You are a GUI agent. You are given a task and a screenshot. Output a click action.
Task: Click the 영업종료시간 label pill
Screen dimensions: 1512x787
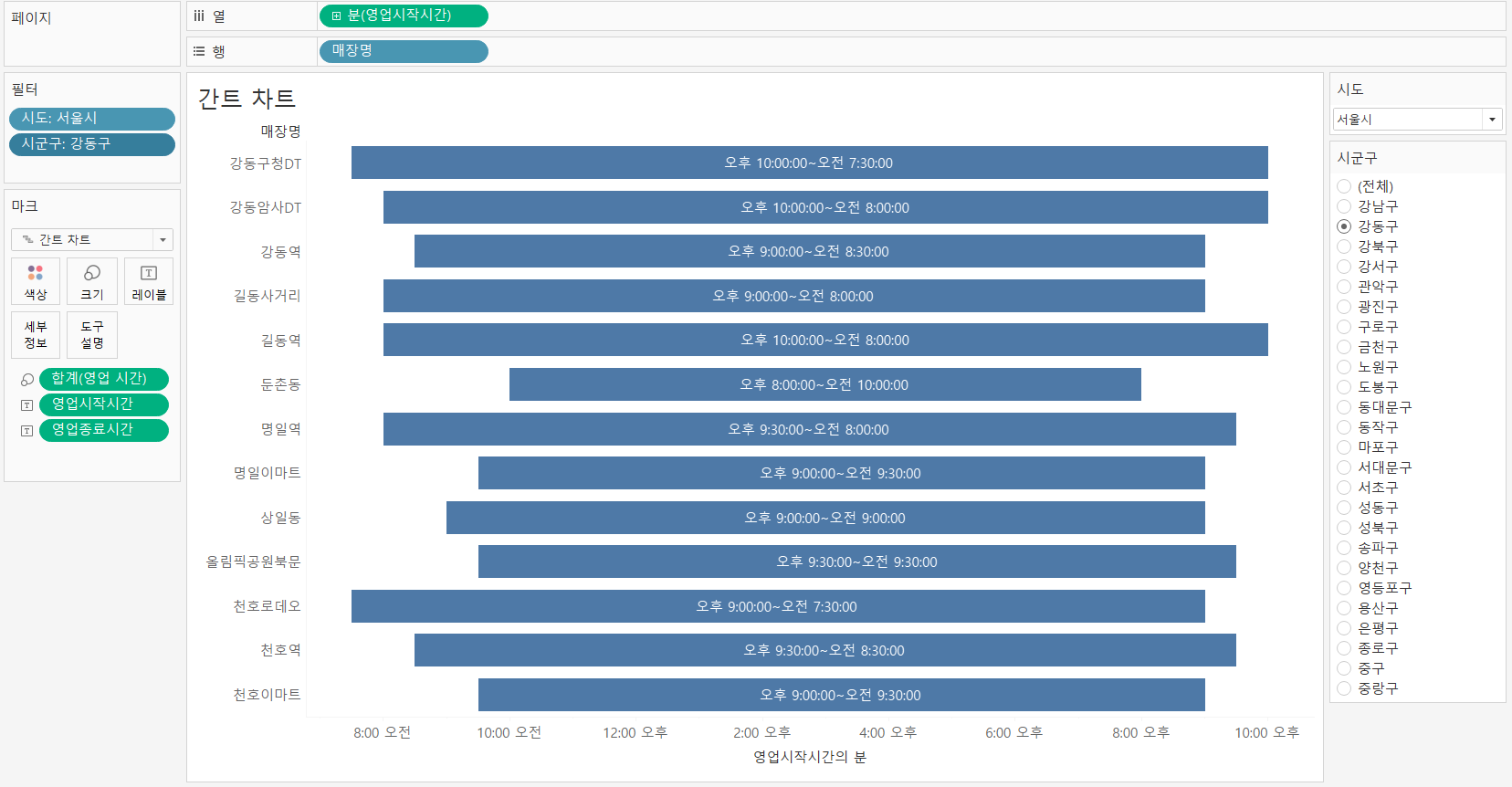[104, 430]
